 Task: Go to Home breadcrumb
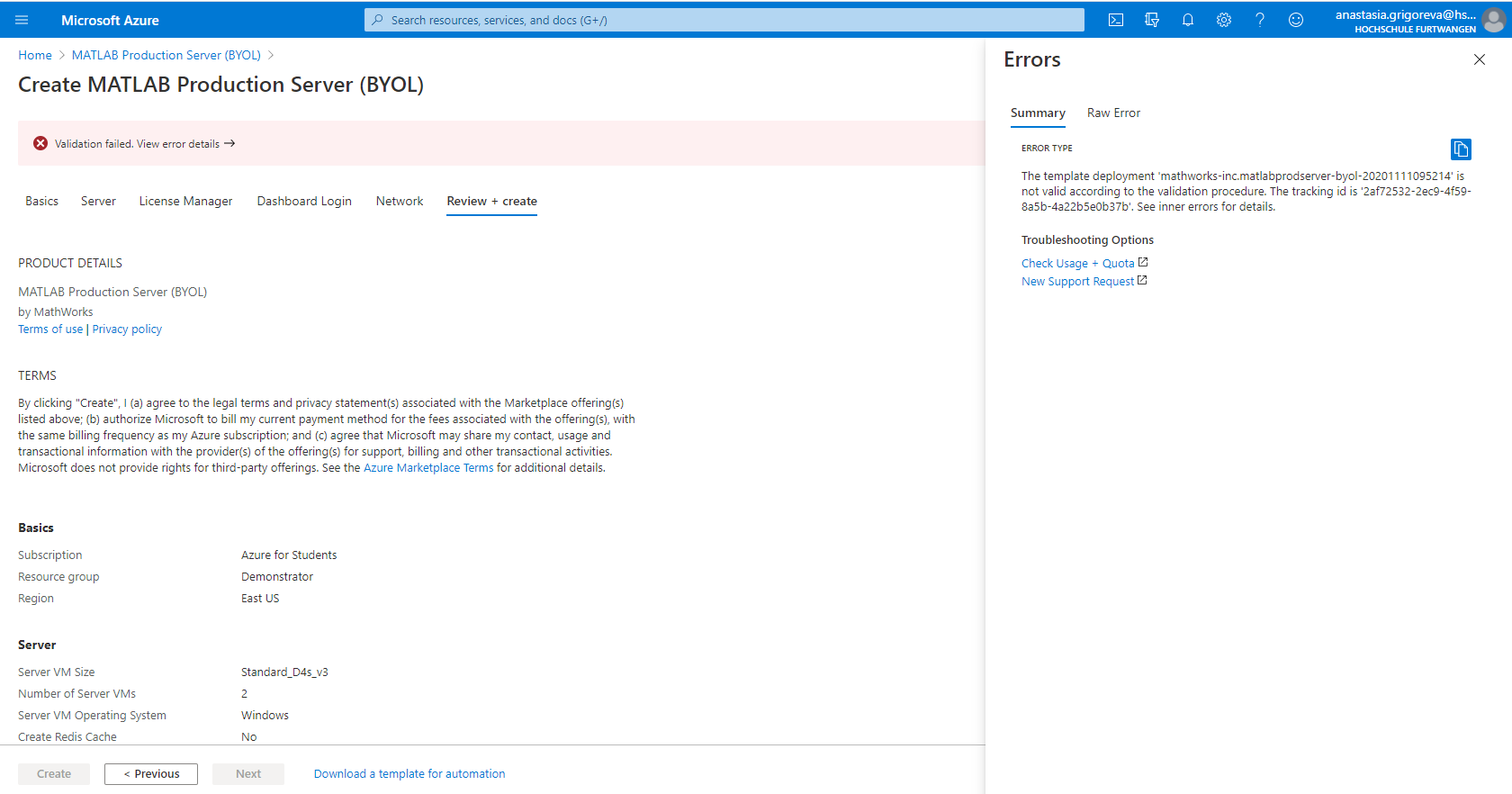[35, 55]
